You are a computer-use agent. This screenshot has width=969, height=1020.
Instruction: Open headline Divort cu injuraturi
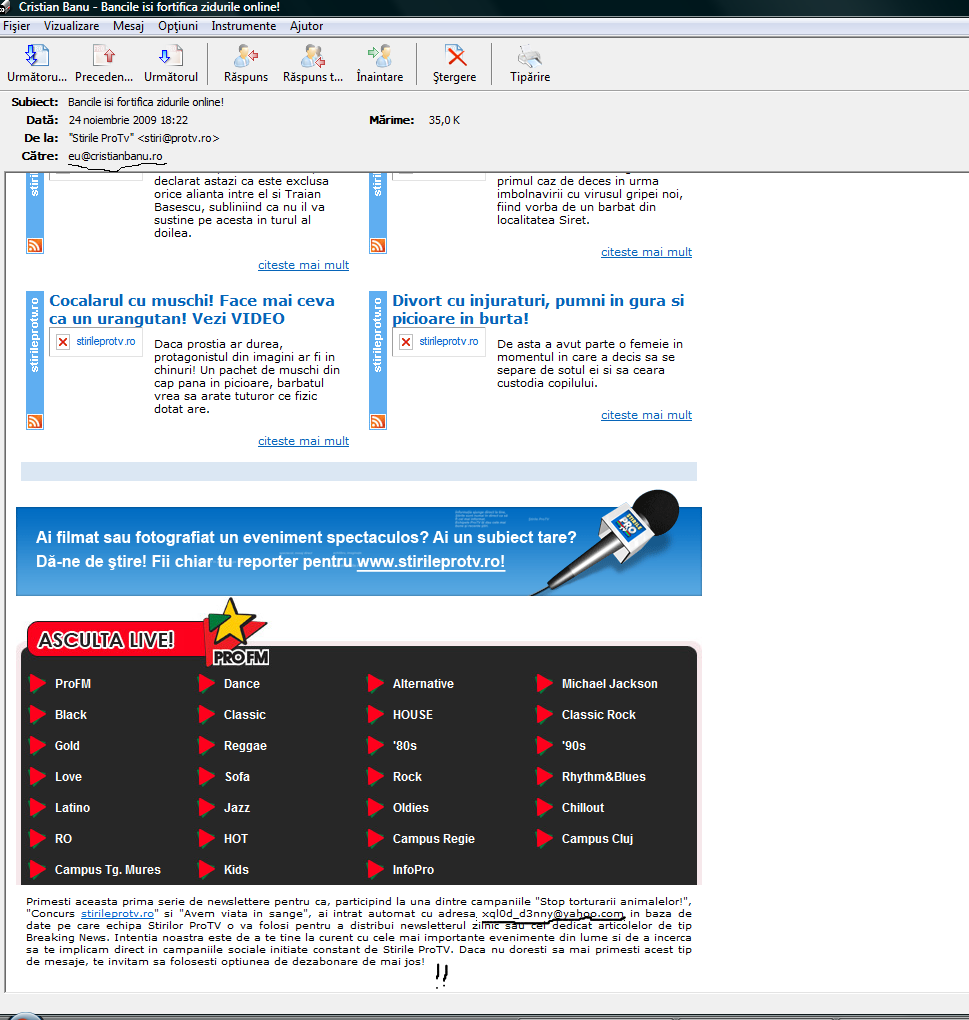click(538, 310)
